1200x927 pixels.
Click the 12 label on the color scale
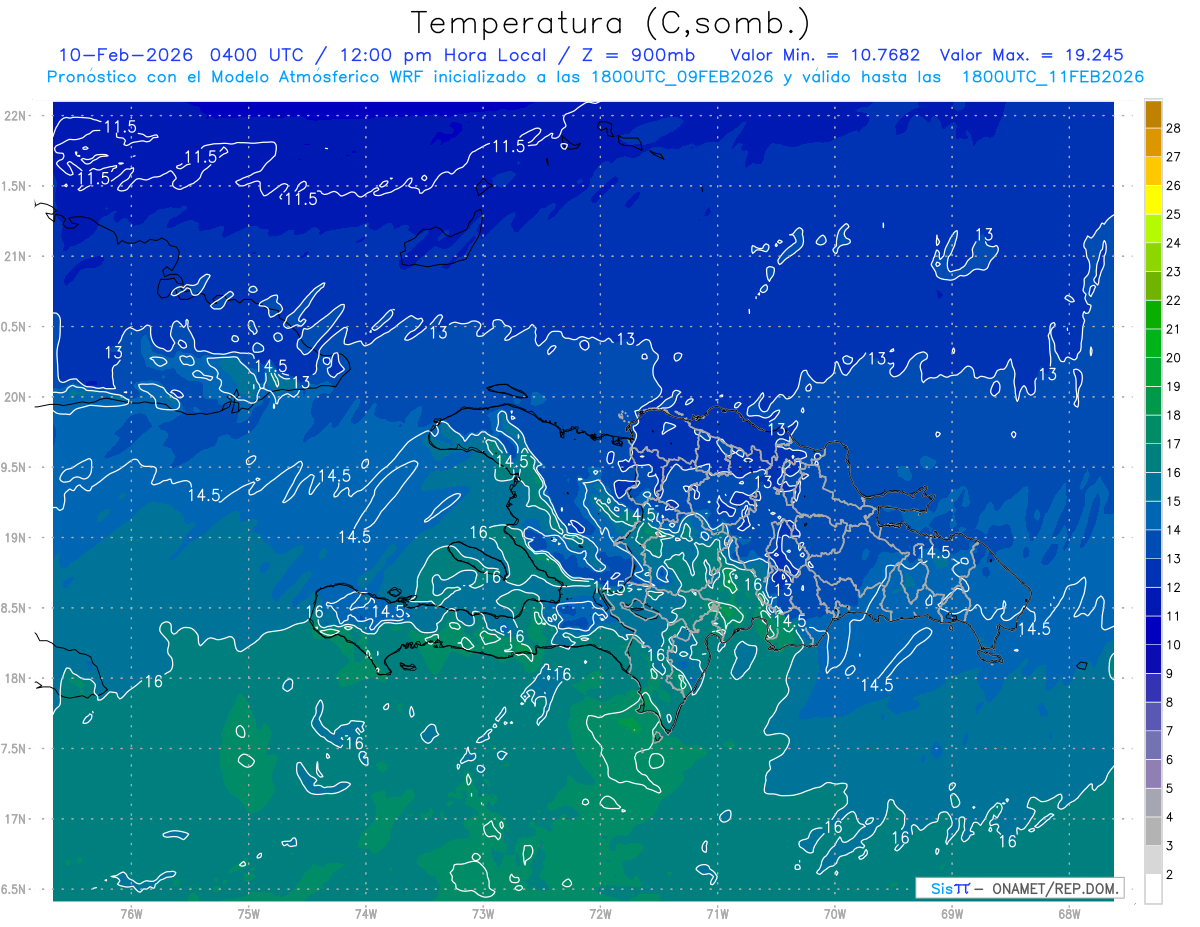pos(1173,588)
